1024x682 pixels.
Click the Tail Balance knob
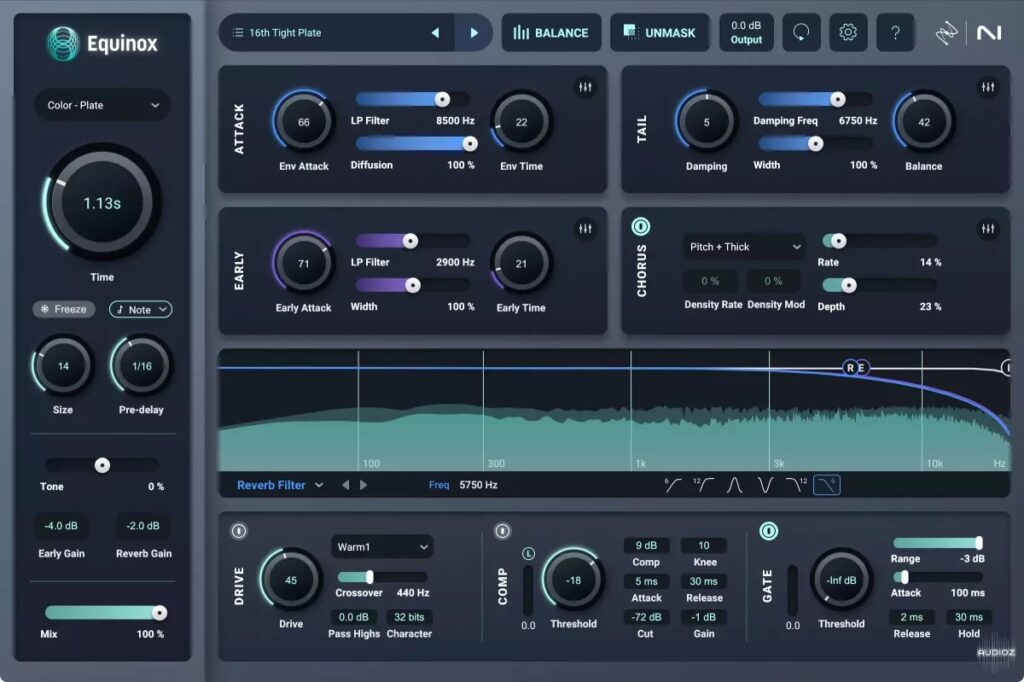pos(924,122)
